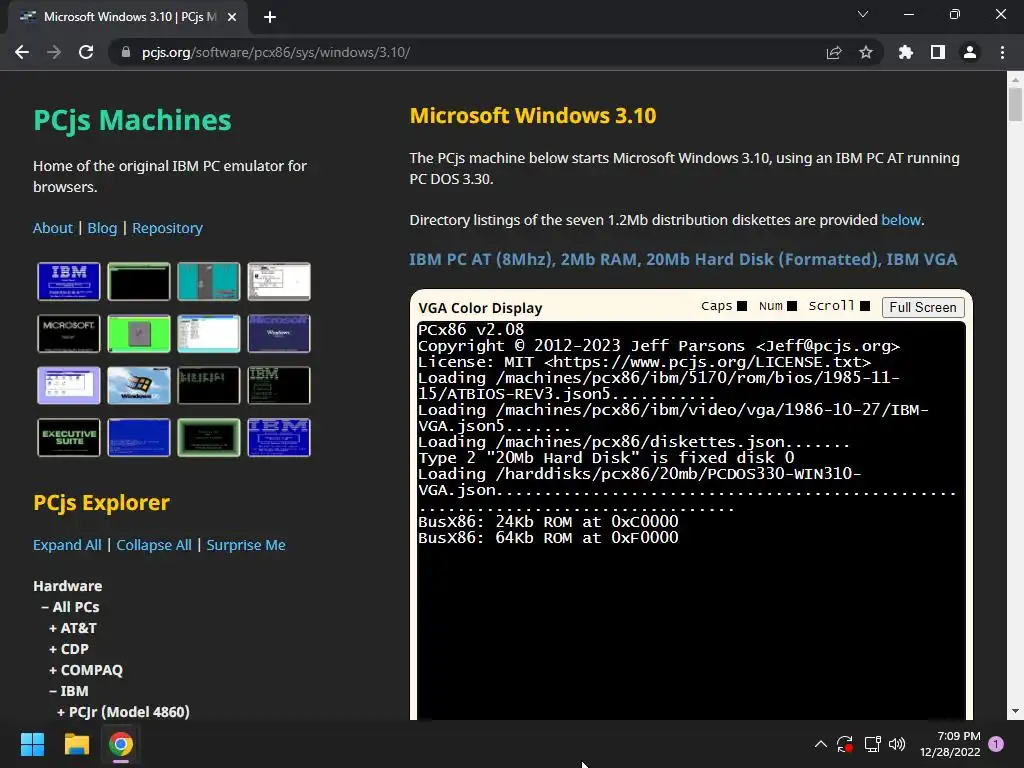Image resolution: width=1024 pixels, height=768 pixels.
Task: Share this page from address bar
Action: pyautogui.click(x=834, y=52)
